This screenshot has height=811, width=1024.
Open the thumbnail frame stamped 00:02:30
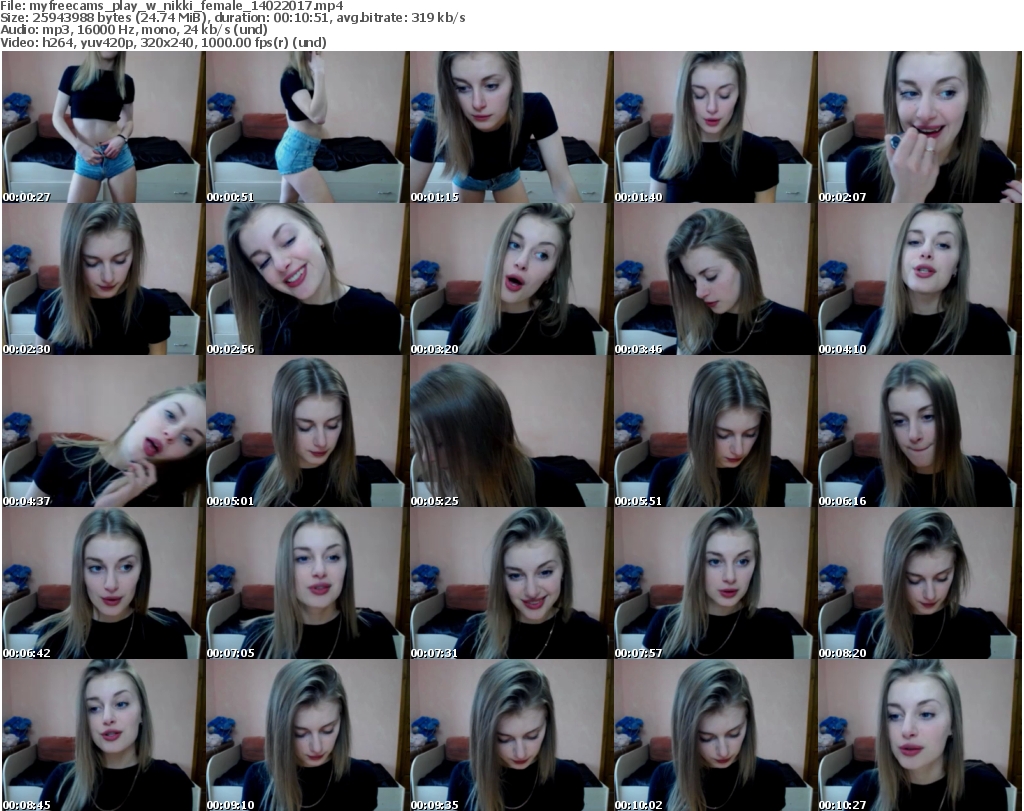pyautogui.click(x=103, y=279)
